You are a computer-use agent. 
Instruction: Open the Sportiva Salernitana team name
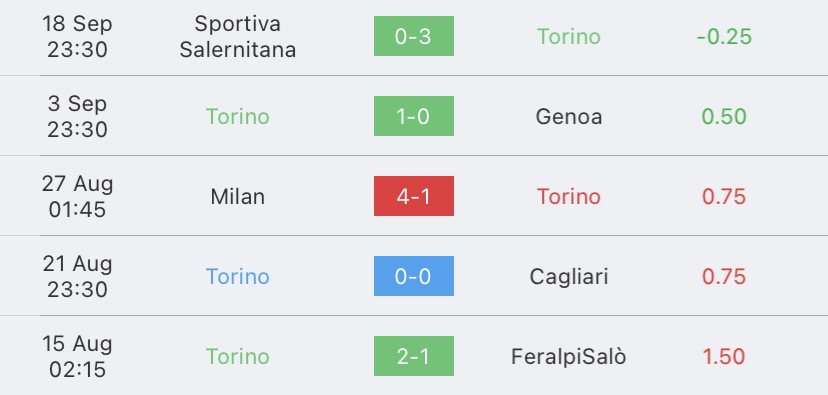tap(238, 36)
